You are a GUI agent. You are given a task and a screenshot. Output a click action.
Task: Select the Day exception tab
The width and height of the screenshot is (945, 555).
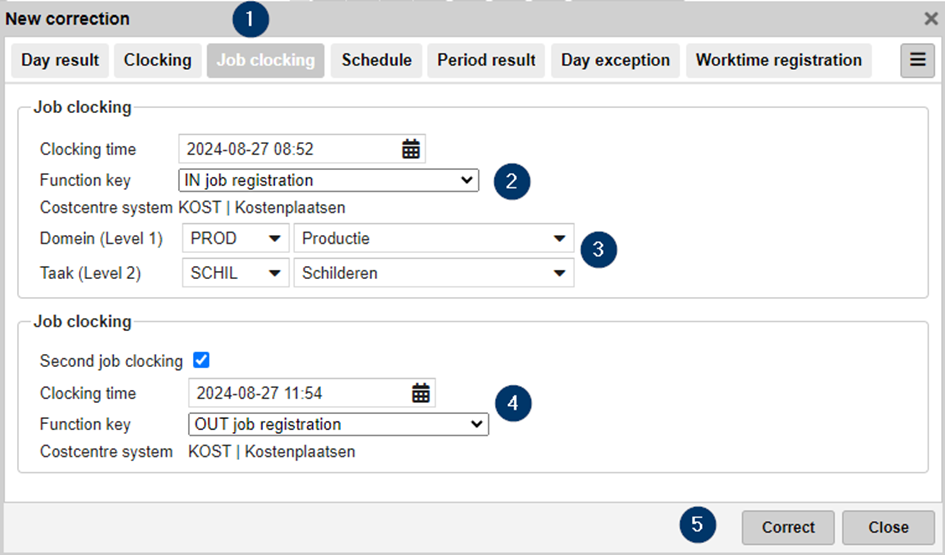tap(615, 60)
